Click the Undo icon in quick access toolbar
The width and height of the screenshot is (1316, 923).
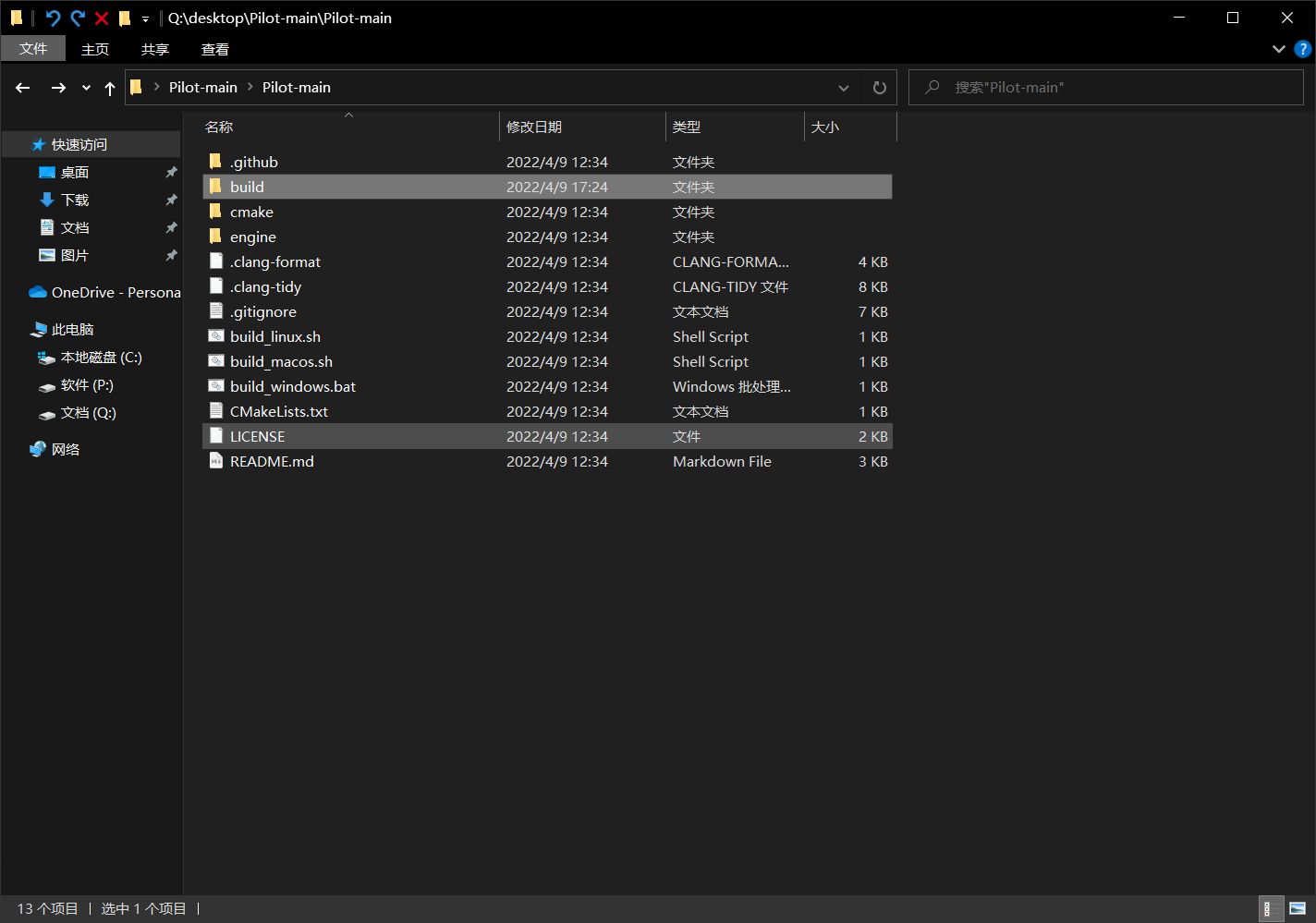[x=53, y=18]
